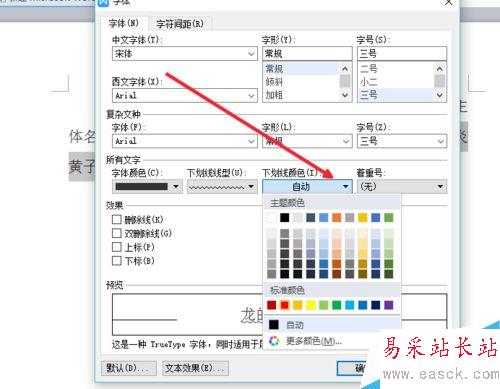Click the 字号 list scroll up arrow
Screen dimensions: 500x389
[x=440, y=69]
